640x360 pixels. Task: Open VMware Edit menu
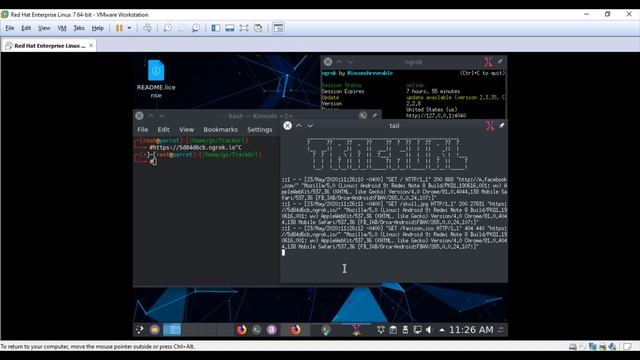26,28
